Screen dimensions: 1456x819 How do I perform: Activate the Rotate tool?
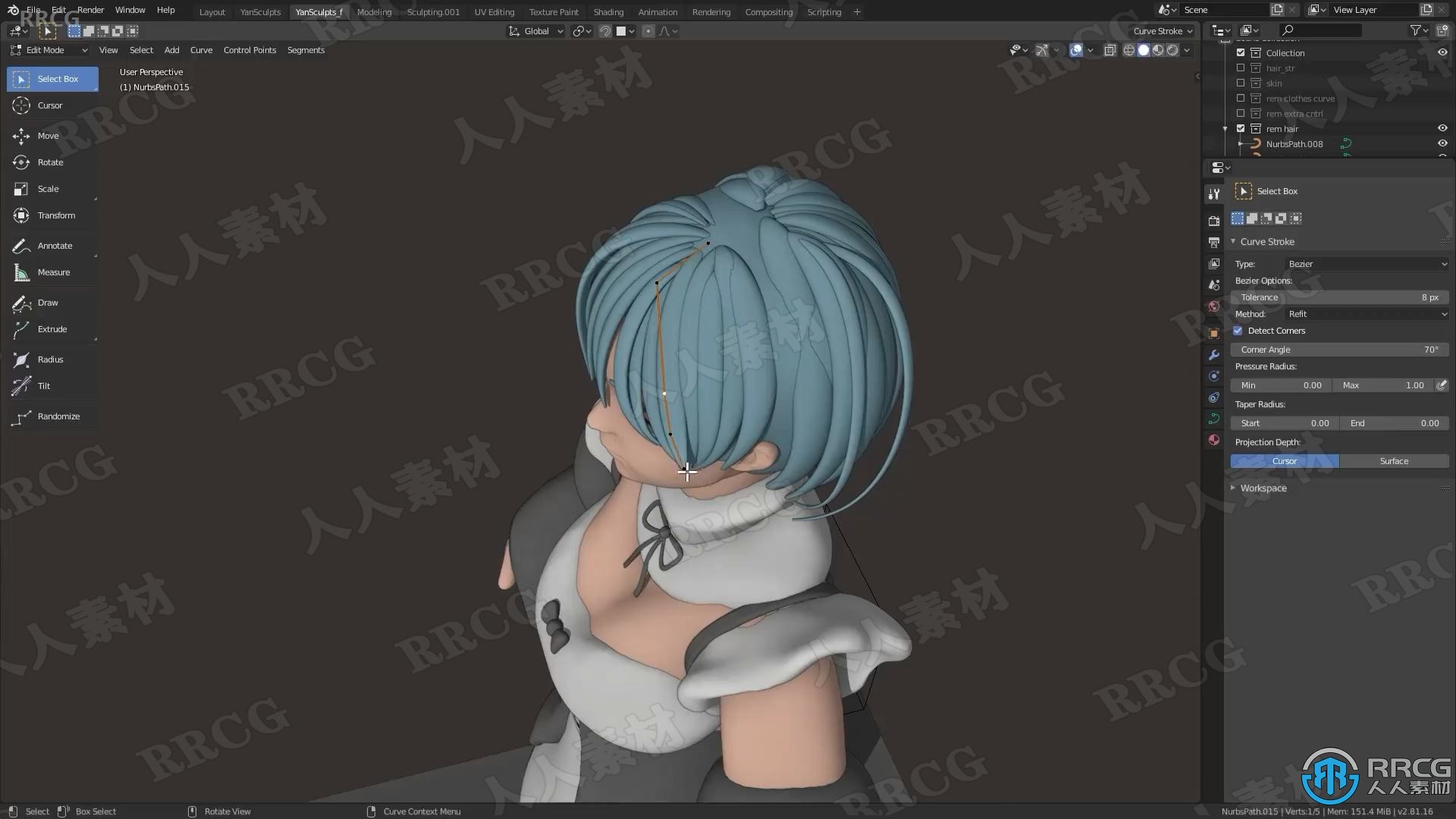pos(52,162)
